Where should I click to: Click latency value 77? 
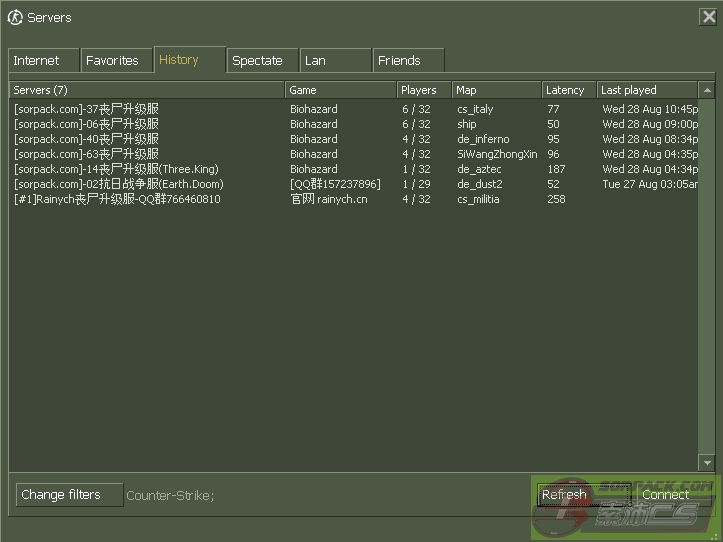[553, 109]
